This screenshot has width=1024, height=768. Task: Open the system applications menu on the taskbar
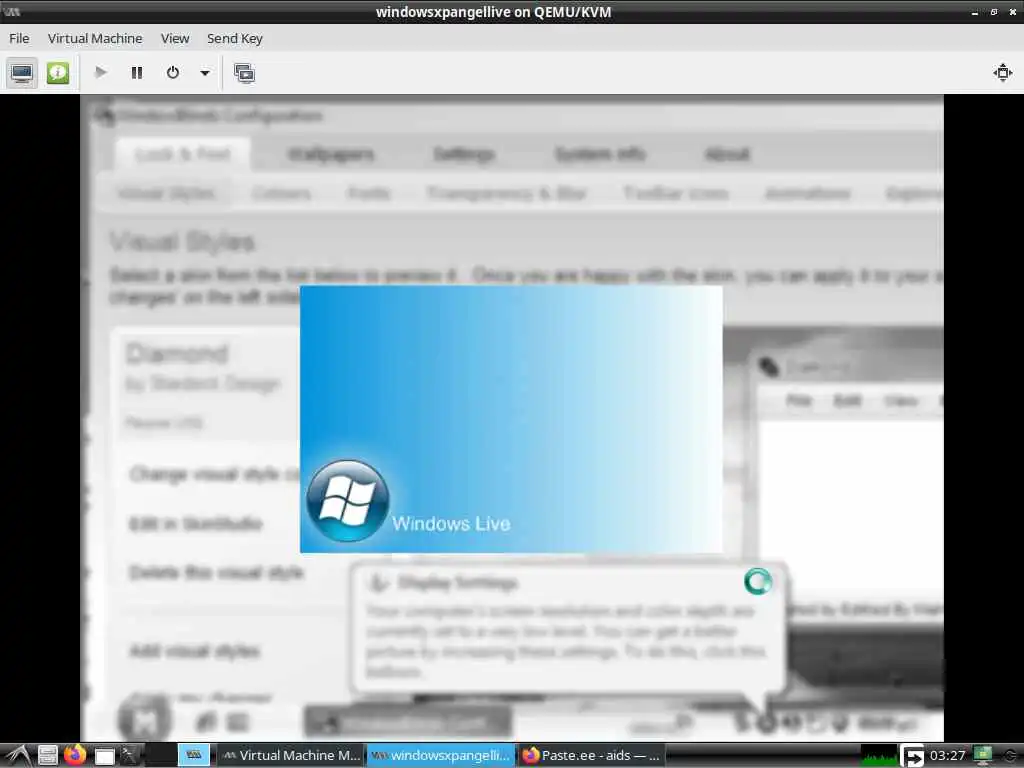(x=18, y=756)
